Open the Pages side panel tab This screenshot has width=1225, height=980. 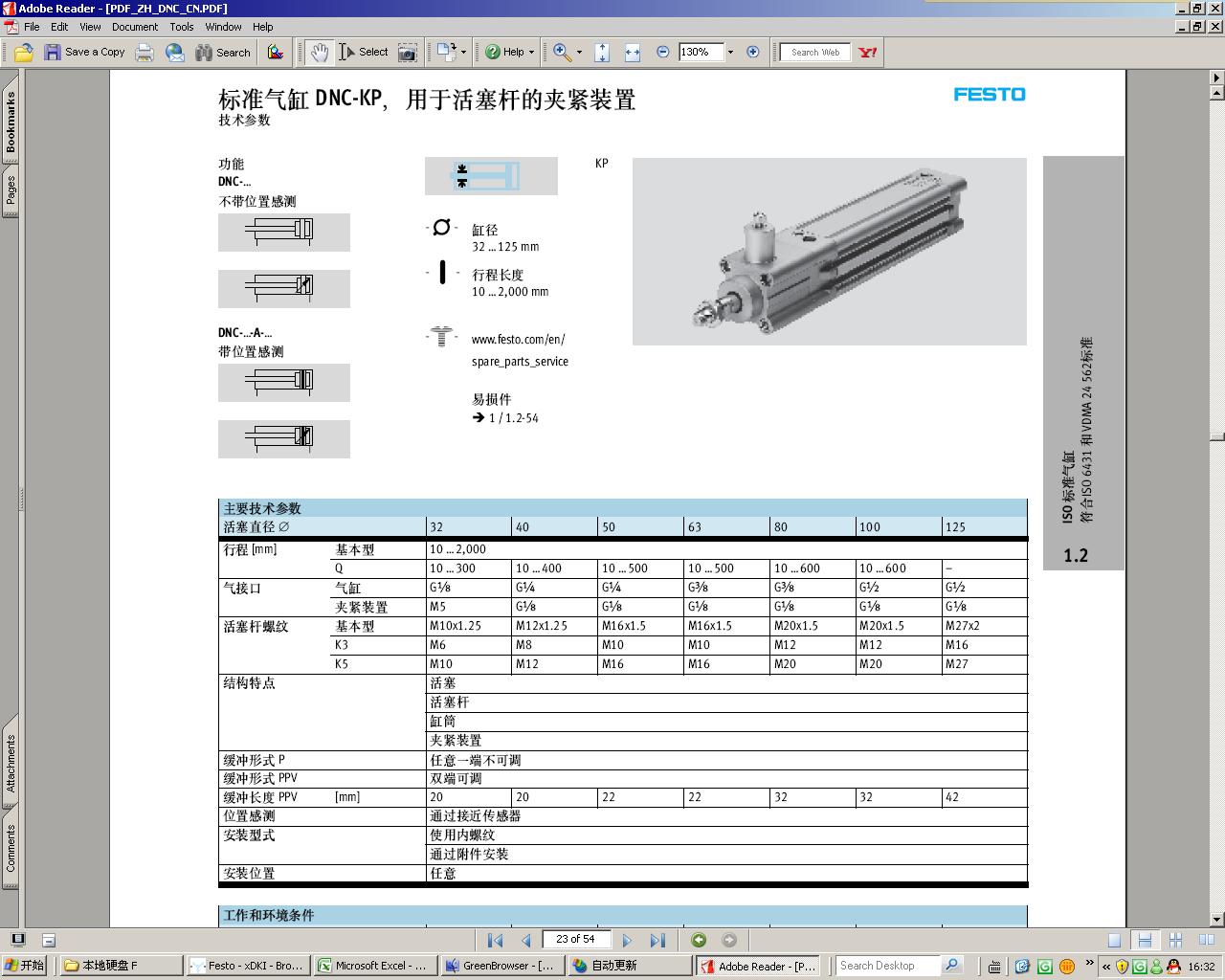coord(11,190)
